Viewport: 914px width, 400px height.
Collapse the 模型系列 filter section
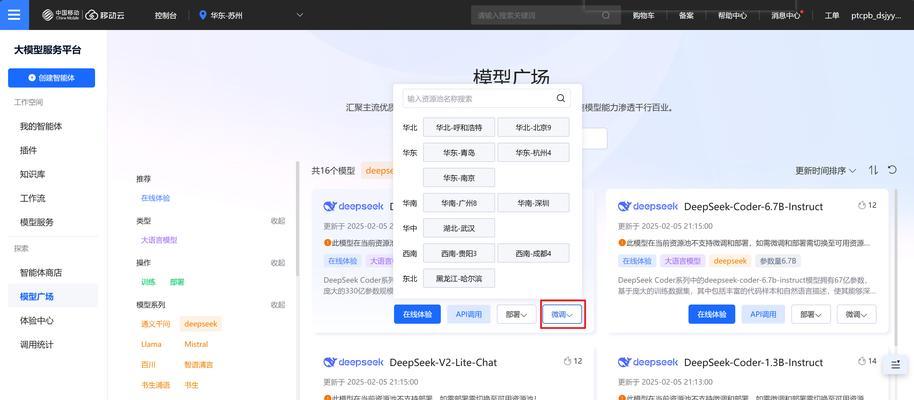pos(277,305)
